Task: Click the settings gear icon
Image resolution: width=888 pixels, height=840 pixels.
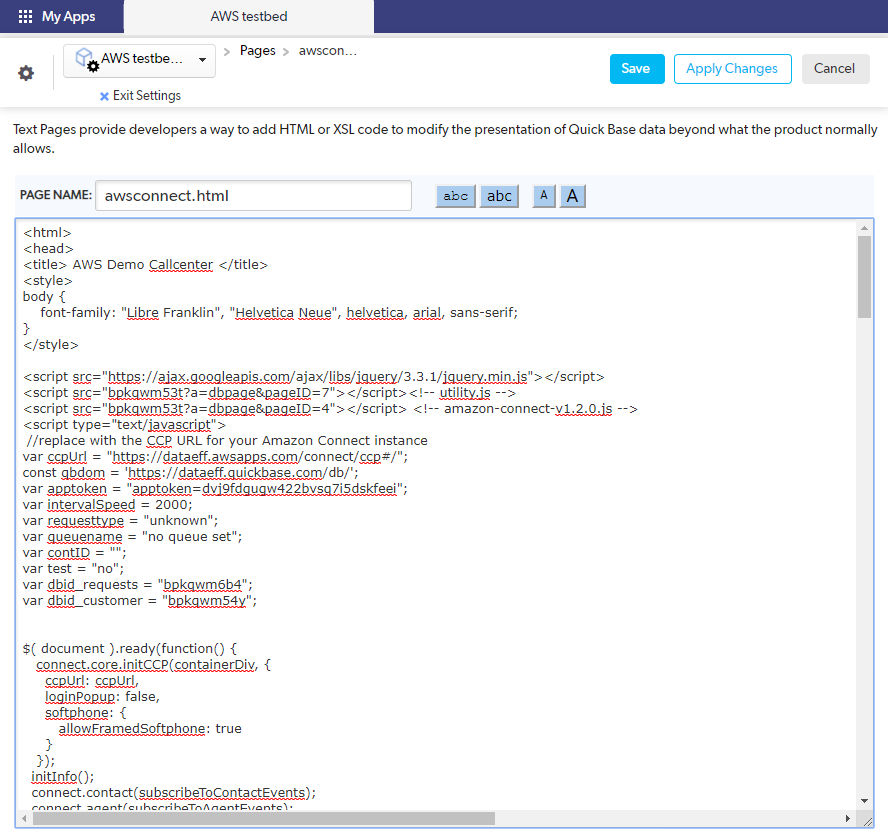Action: (x=26, y=73)
